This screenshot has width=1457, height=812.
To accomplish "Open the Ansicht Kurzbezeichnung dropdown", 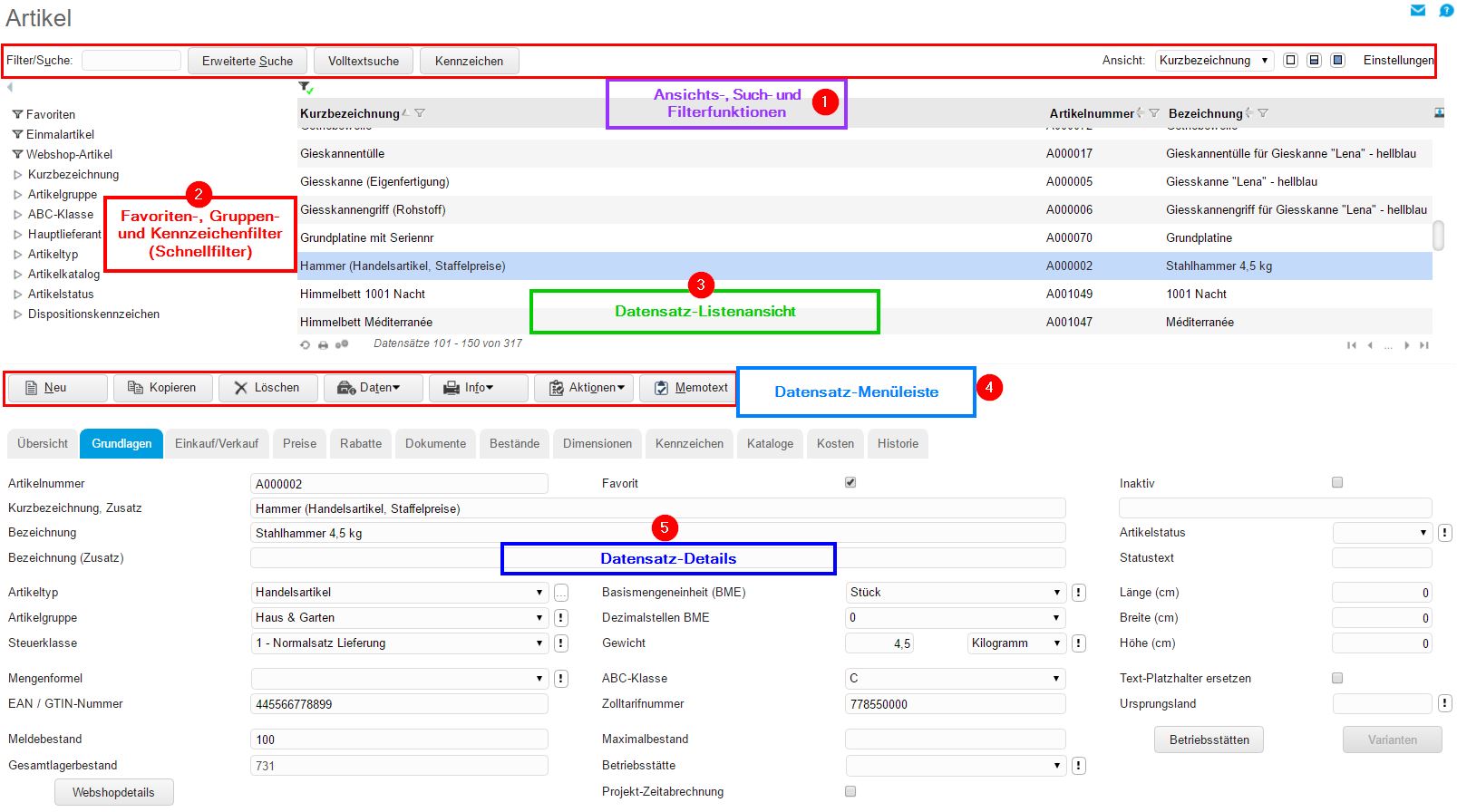I will [1213, 61].
